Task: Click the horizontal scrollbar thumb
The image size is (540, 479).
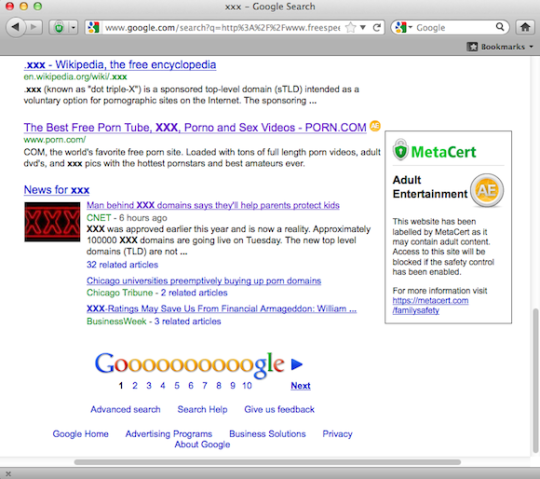Action: point(267,462)
